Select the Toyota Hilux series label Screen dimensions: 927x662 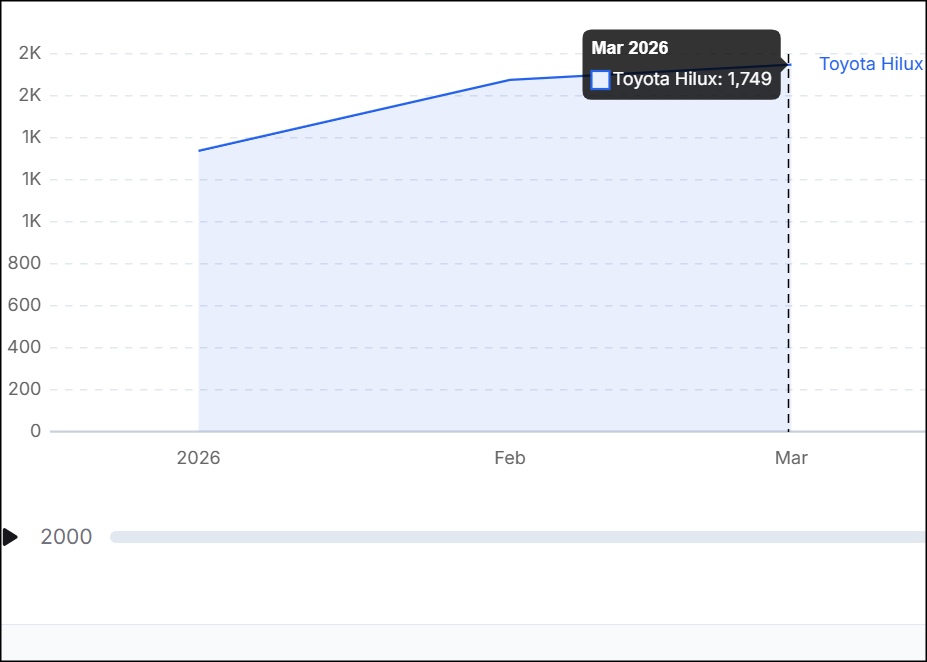(x=870, y=64)
